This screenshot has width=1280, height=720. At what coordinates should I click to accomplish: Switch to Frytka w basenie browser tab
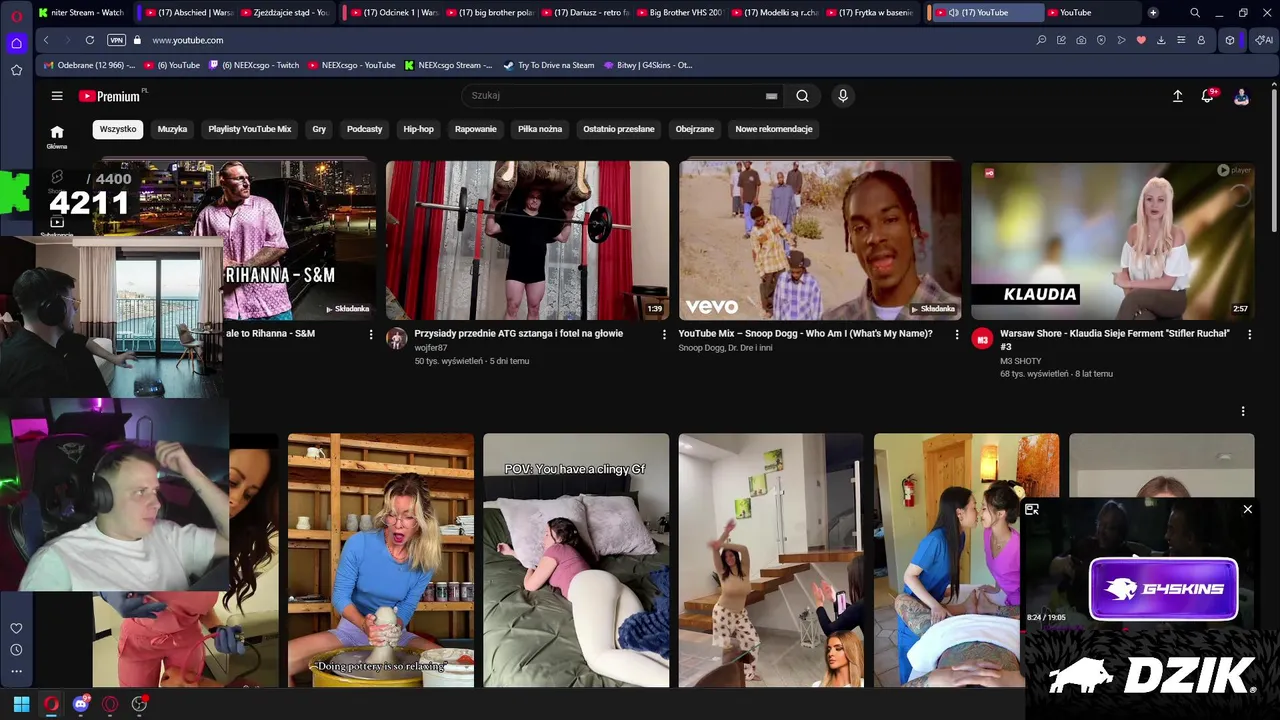tap(870, 12)
